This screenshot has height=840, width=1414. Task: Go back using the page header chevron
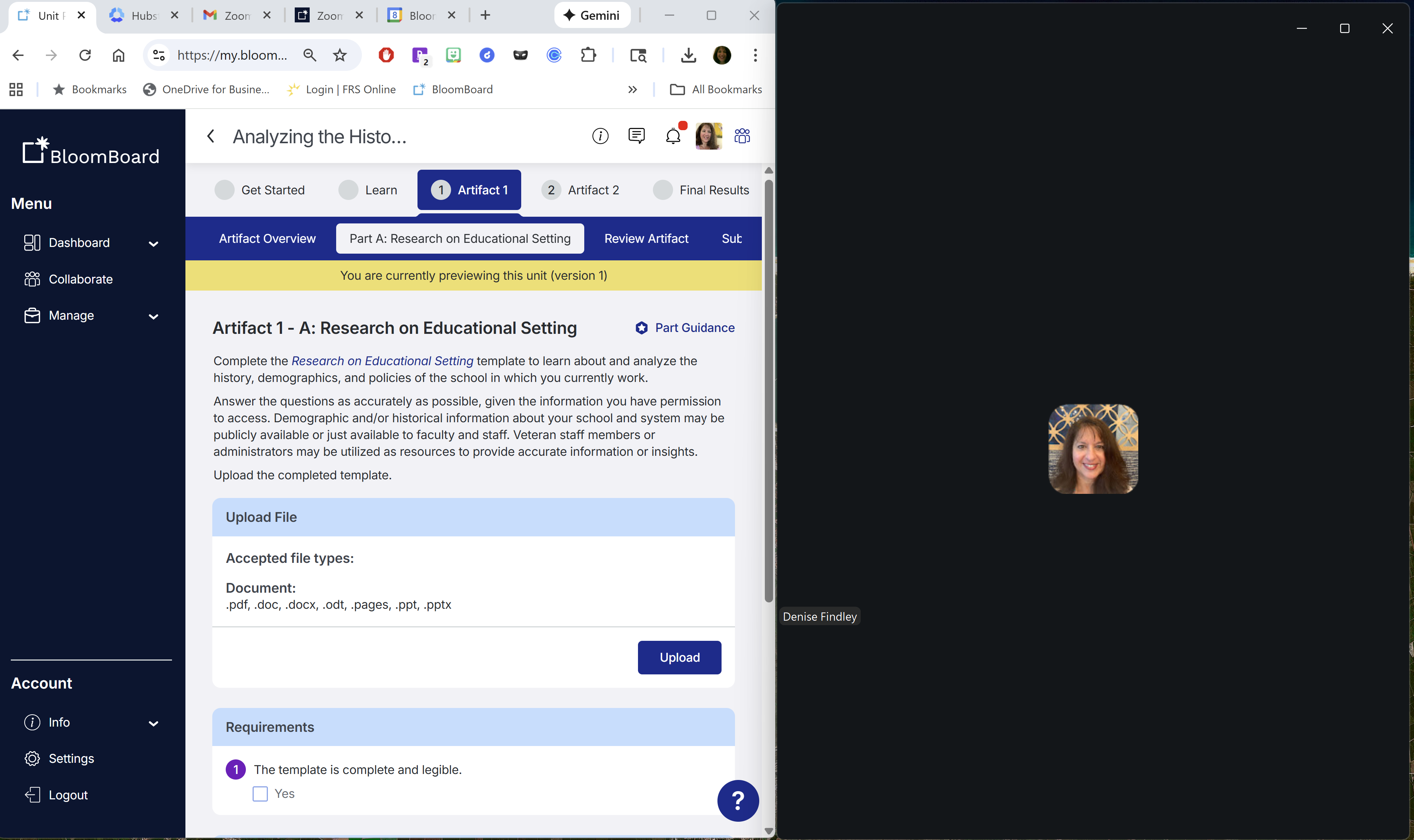coord(210,136)
